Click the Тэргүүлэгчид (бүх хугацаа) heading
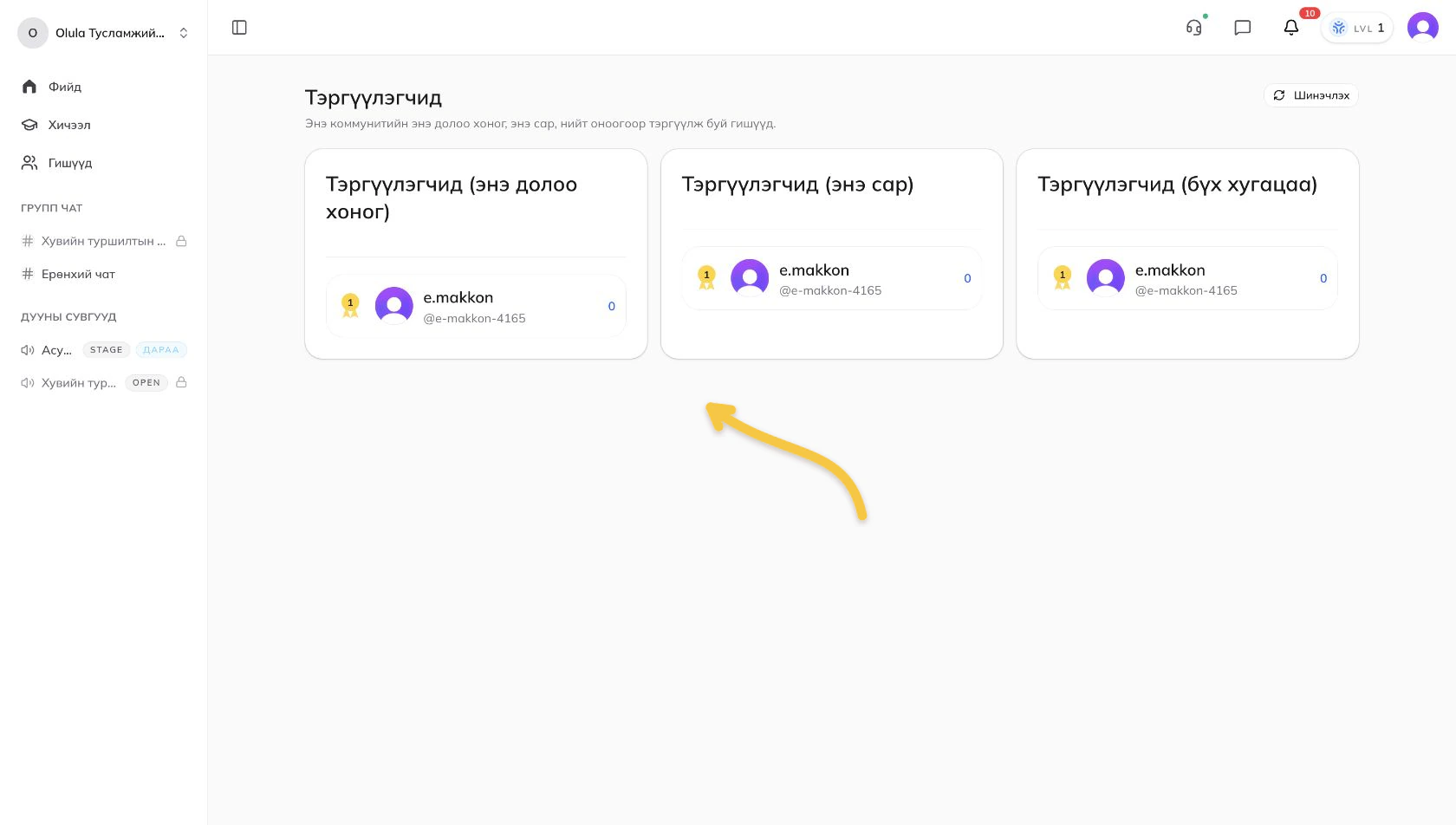Viewport: 1456px width, 825px height. point(1177,185)
